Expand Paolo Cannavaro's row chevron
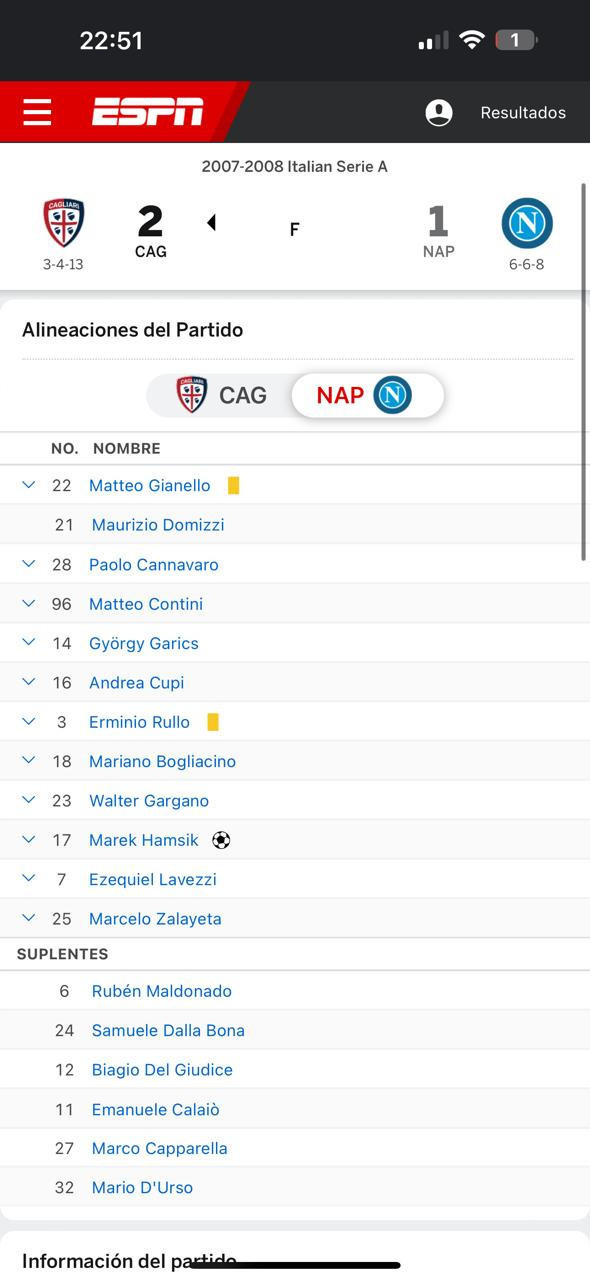This screenshot has width=590, height=1280. (29, 563)
